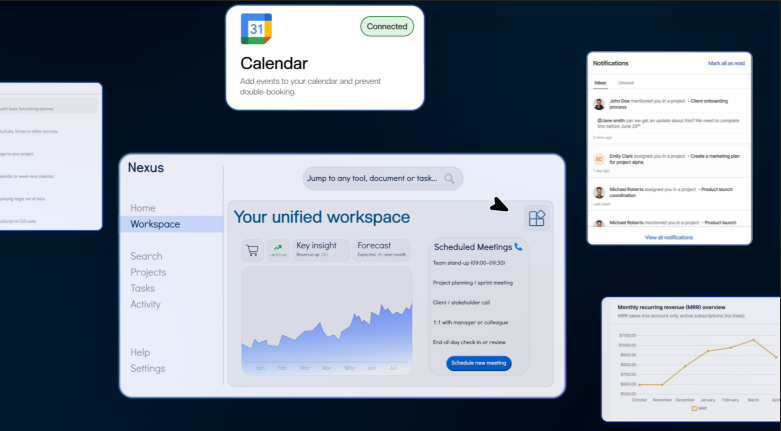This screenshot has width=781, height=431.
Task: Open Projects in Nexus sidebar
Action: coord(148,272)
